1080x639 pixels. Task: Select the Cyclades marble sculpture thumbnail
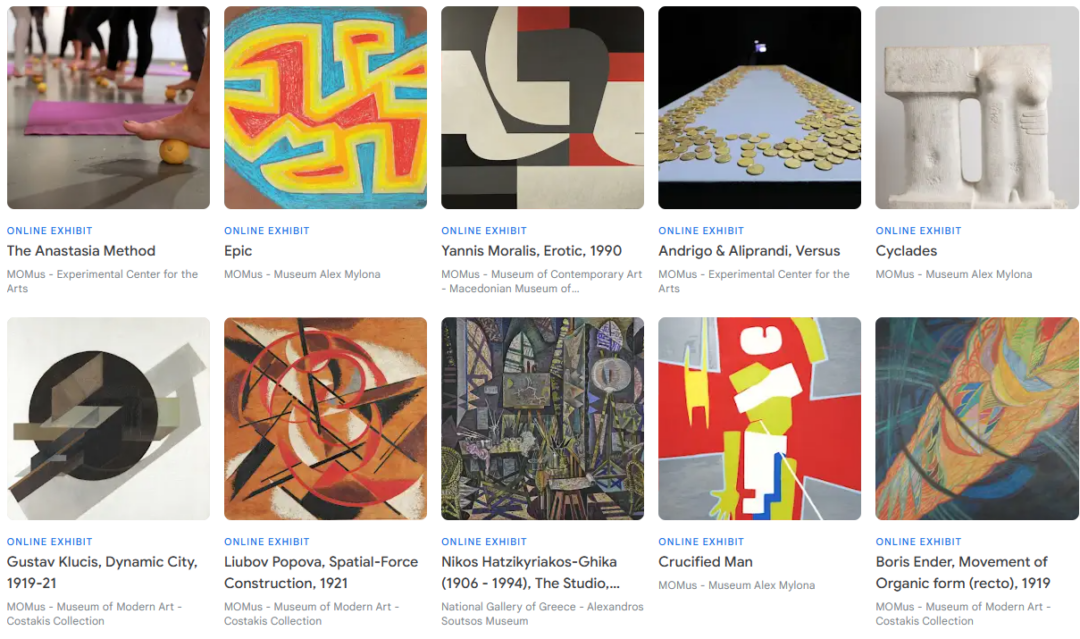pyautogui.click(x=977, y=107)
